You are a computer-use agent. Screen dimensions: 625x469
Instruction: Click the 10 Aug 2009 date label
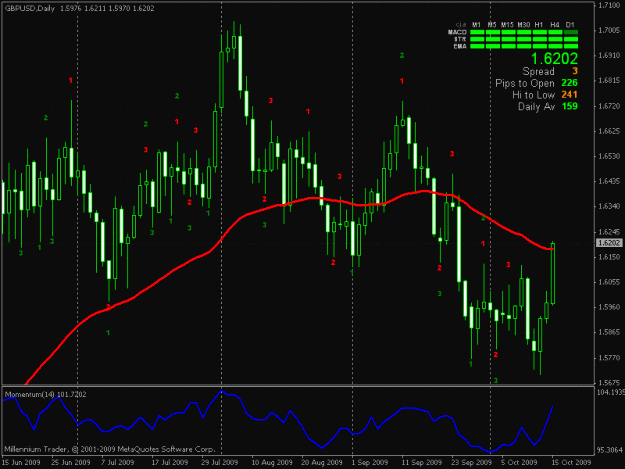point(272,462)
